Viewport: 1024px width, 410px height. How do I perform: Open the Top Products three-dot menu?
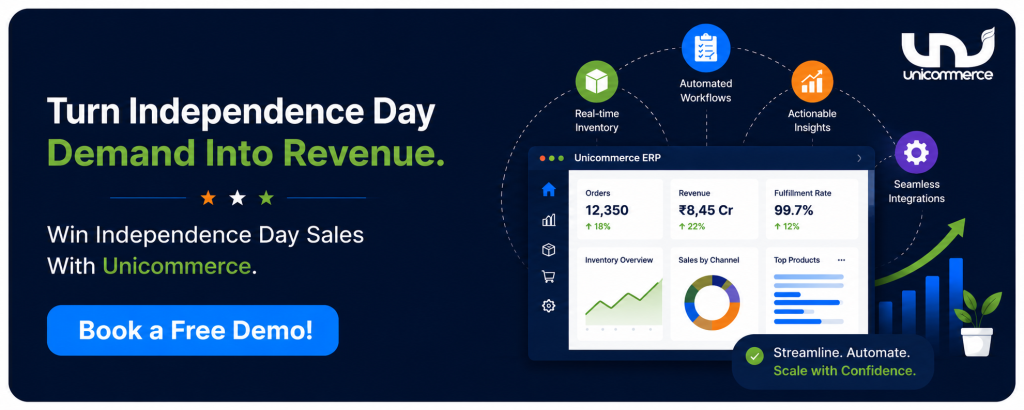point(841,260)
